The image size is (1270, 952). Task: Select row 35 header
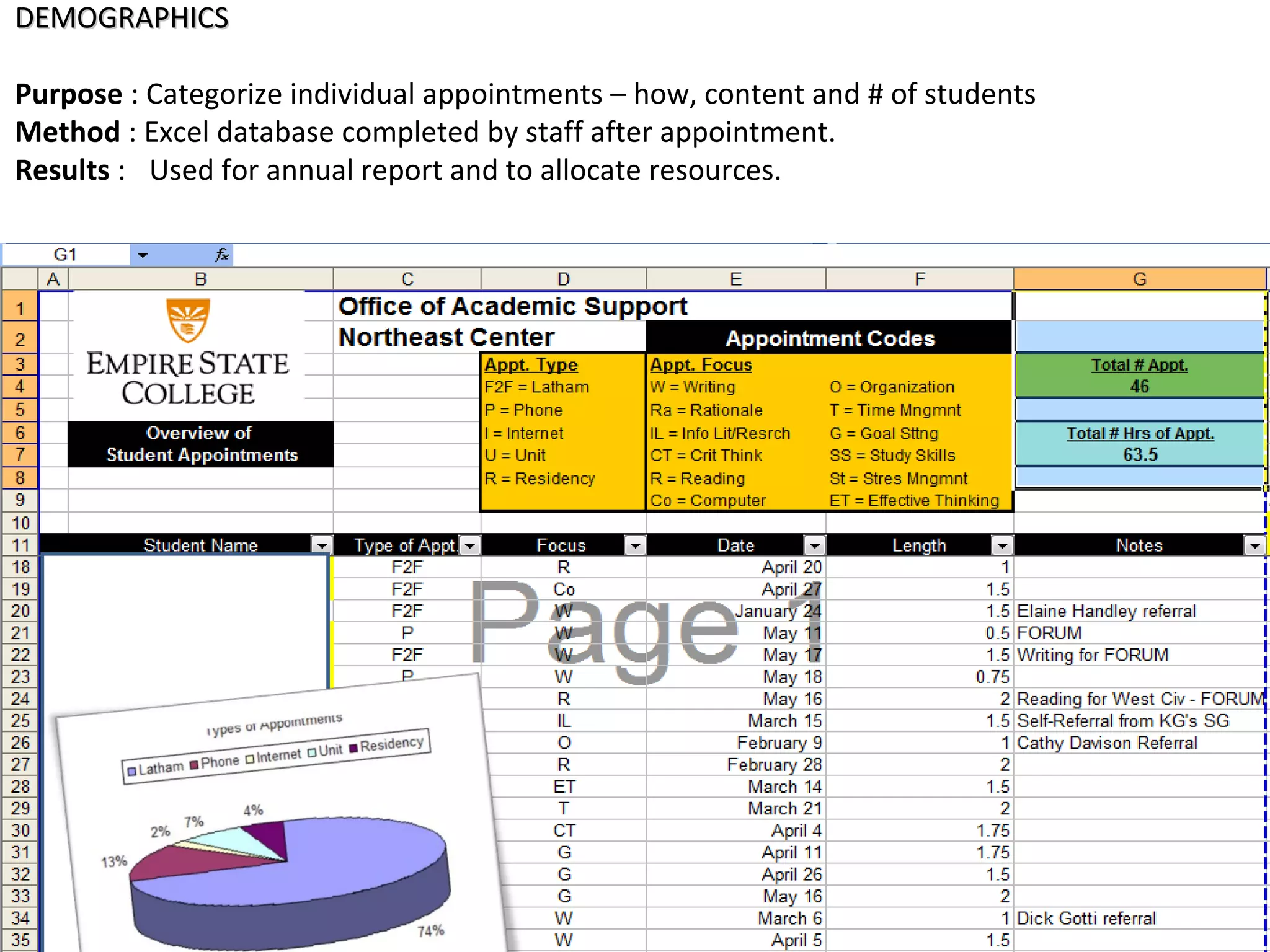[20, 940]
